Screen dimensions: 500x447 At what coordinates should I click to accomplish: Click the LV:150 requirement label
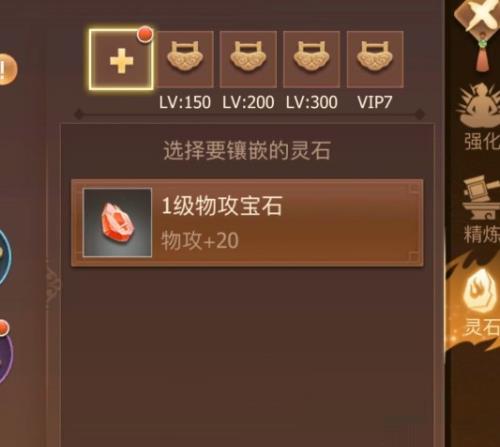pyautogui.click(x=185, y=102)
